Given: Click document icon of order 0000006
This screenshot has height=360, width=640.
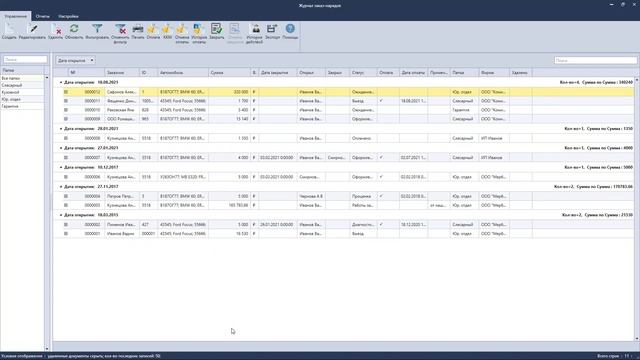Looking at the screenshot, I should [66, 177].
